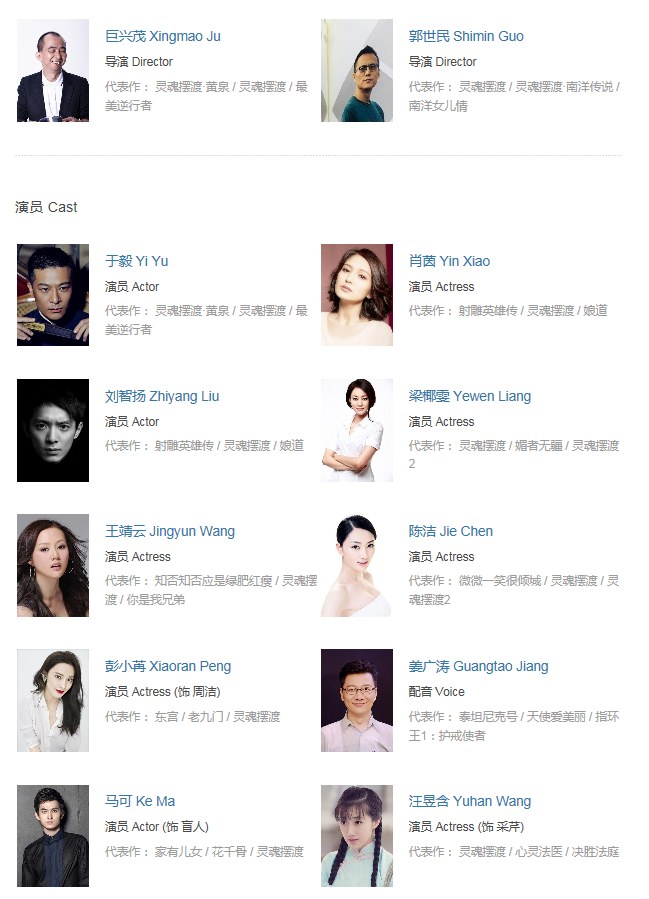Screen dimensions: 649x899
Task: Click Shimin Guo's portrait photo
Action: 357,71
